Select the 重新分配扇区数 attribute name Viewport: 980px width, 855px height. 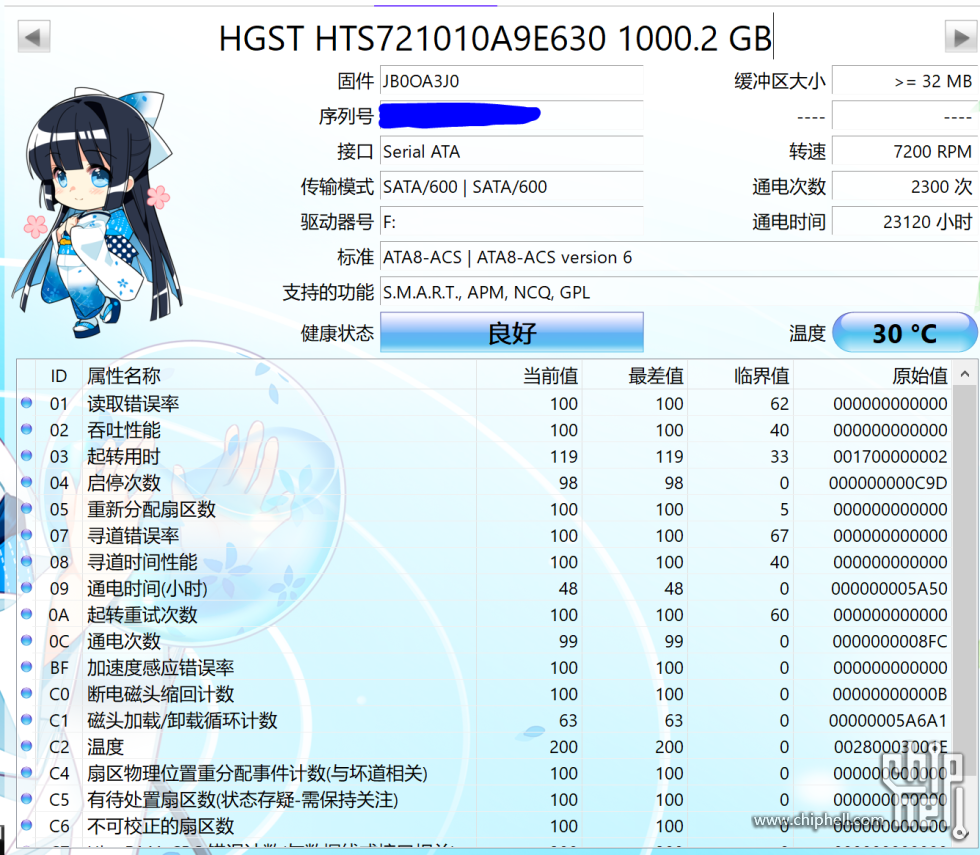pyautogui.click(x=151, y=509)
